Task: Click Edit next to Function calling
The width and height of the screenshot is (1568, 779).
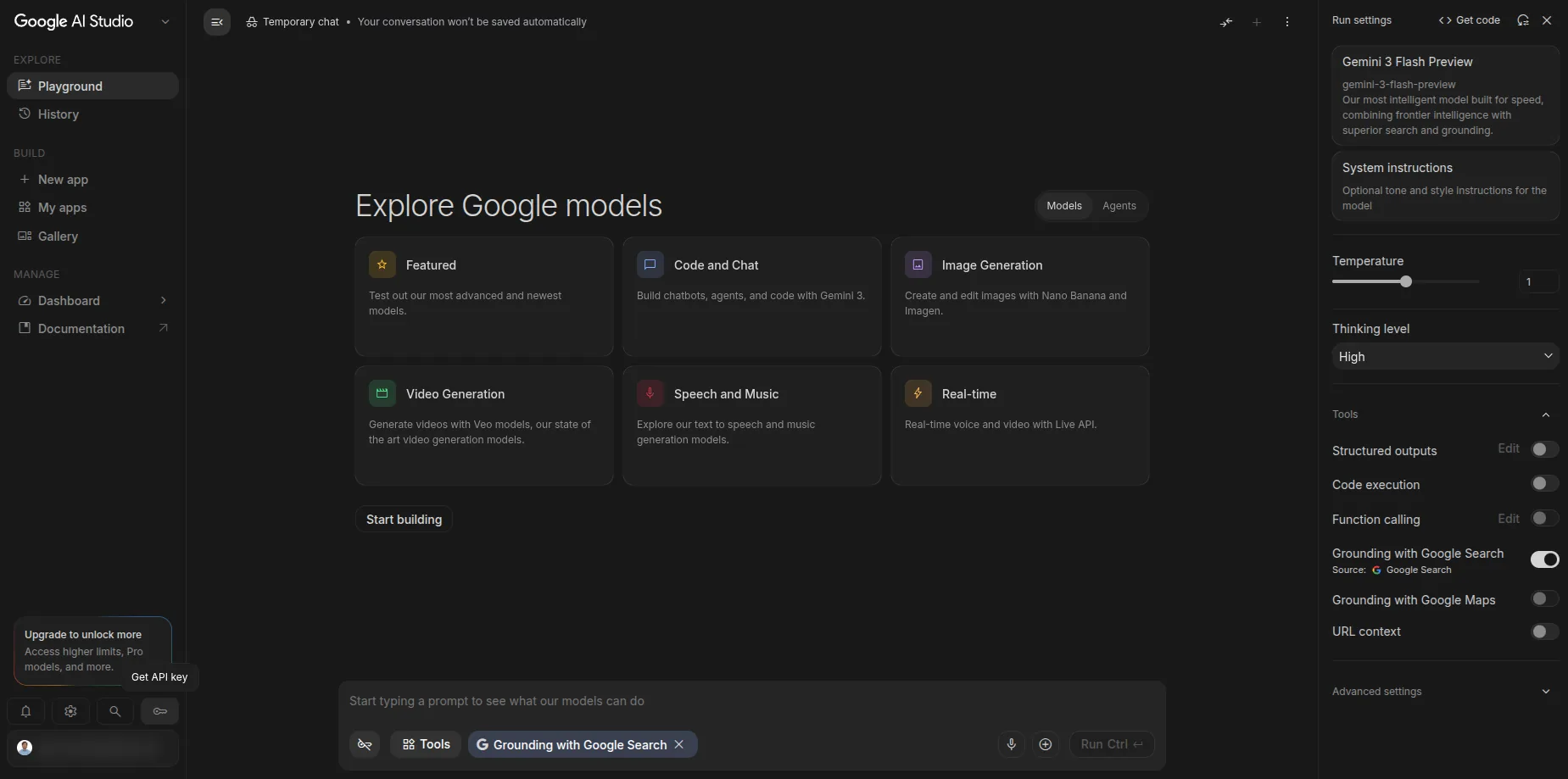Action: [1508, 518]
